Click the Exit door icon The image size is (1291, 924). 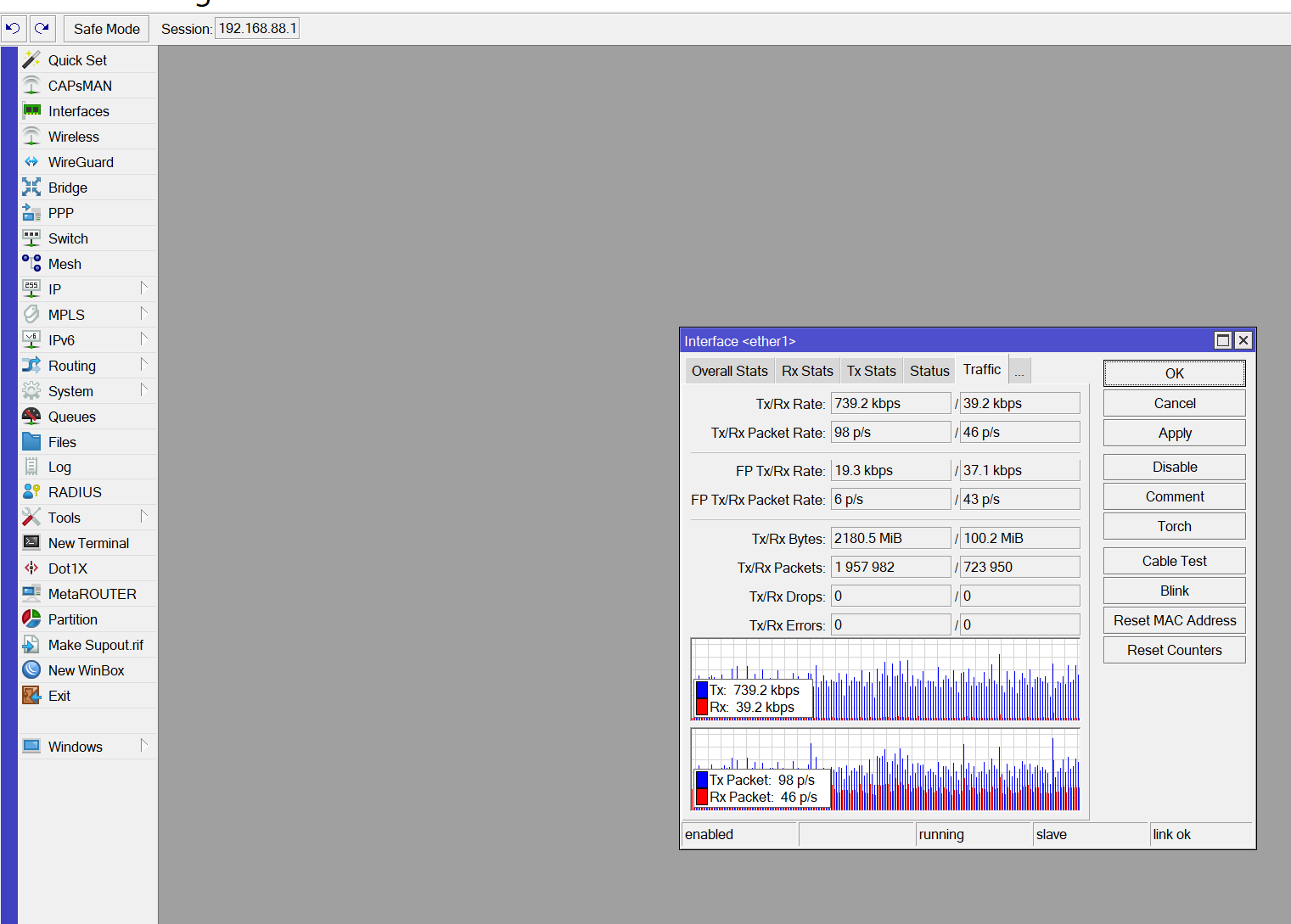31,696
